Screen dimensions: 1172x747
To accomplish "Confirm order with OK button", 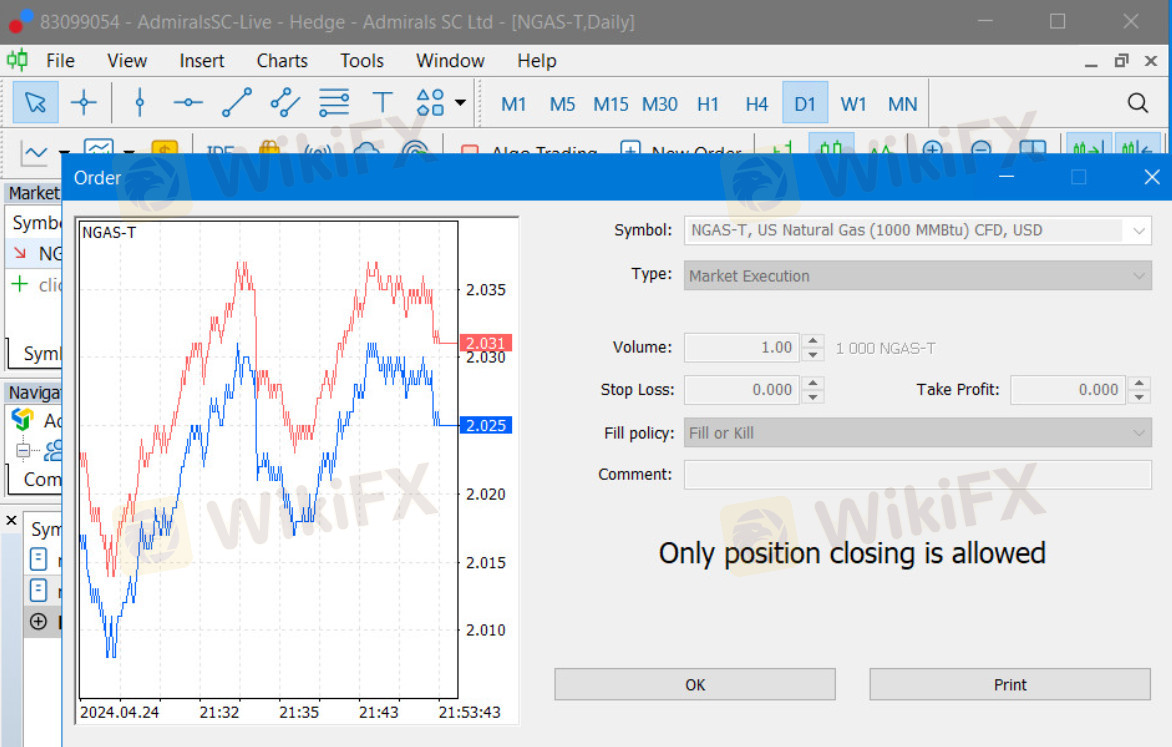I will (x=694, y=684).
